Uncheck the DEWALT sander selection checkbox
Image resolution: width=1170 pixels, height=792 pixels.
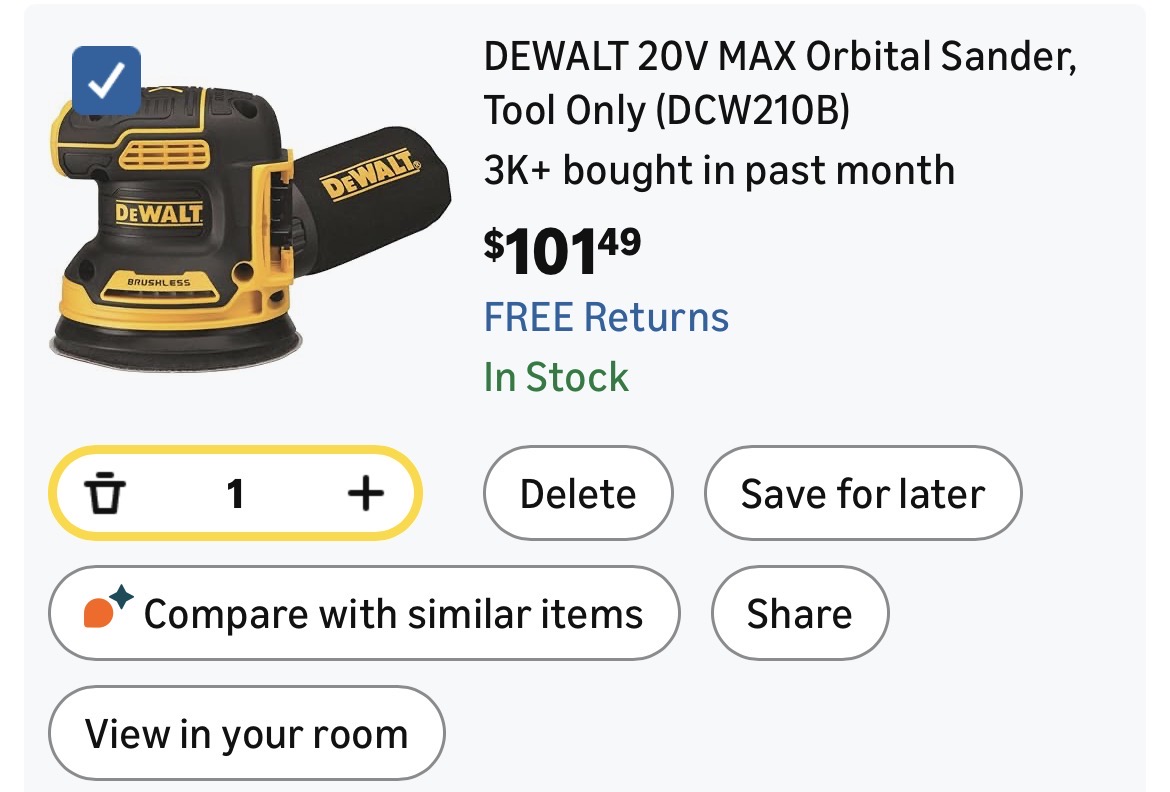(x=107, y=81)
